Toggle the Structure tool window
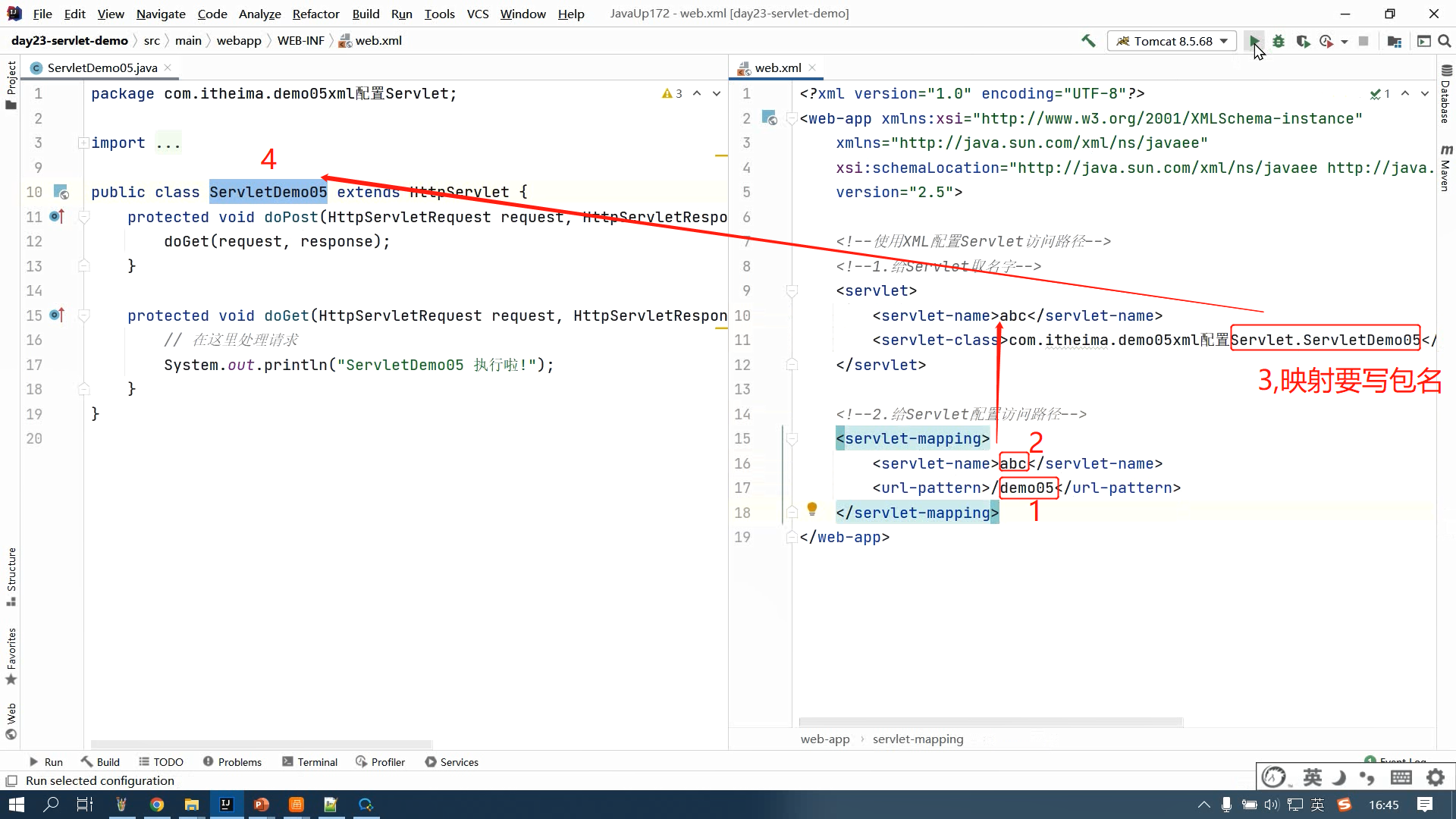1456x819 pixels. (11, 576)
